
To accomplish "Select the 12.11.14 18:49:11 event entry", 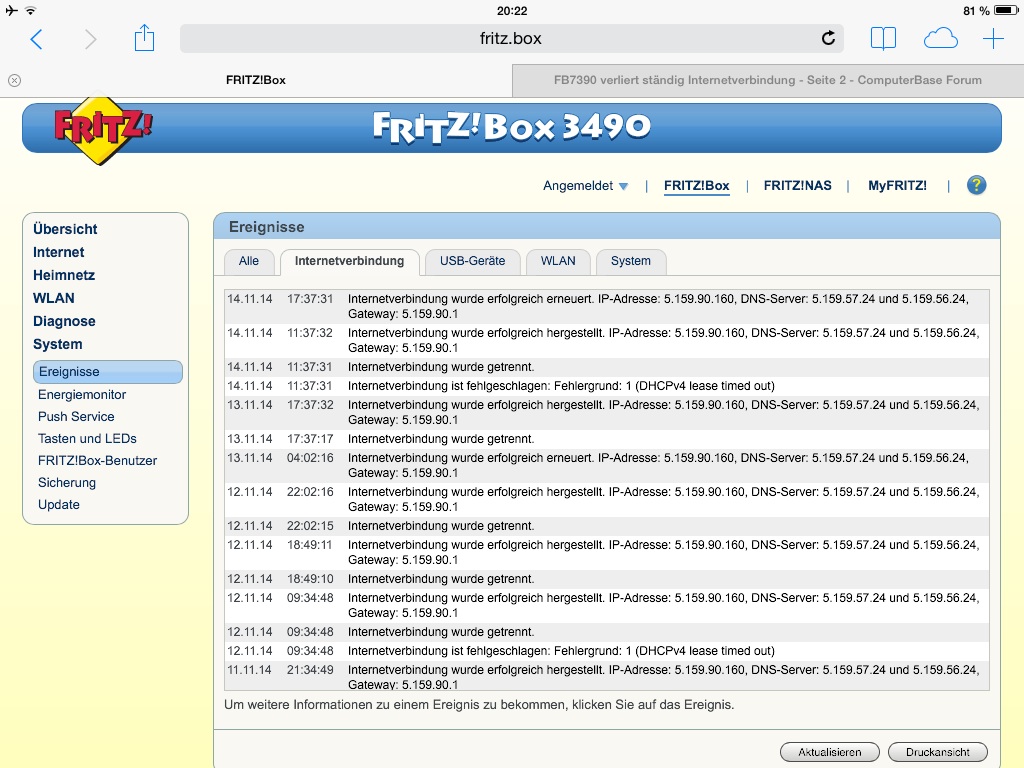I will click(x=607, y=552).
